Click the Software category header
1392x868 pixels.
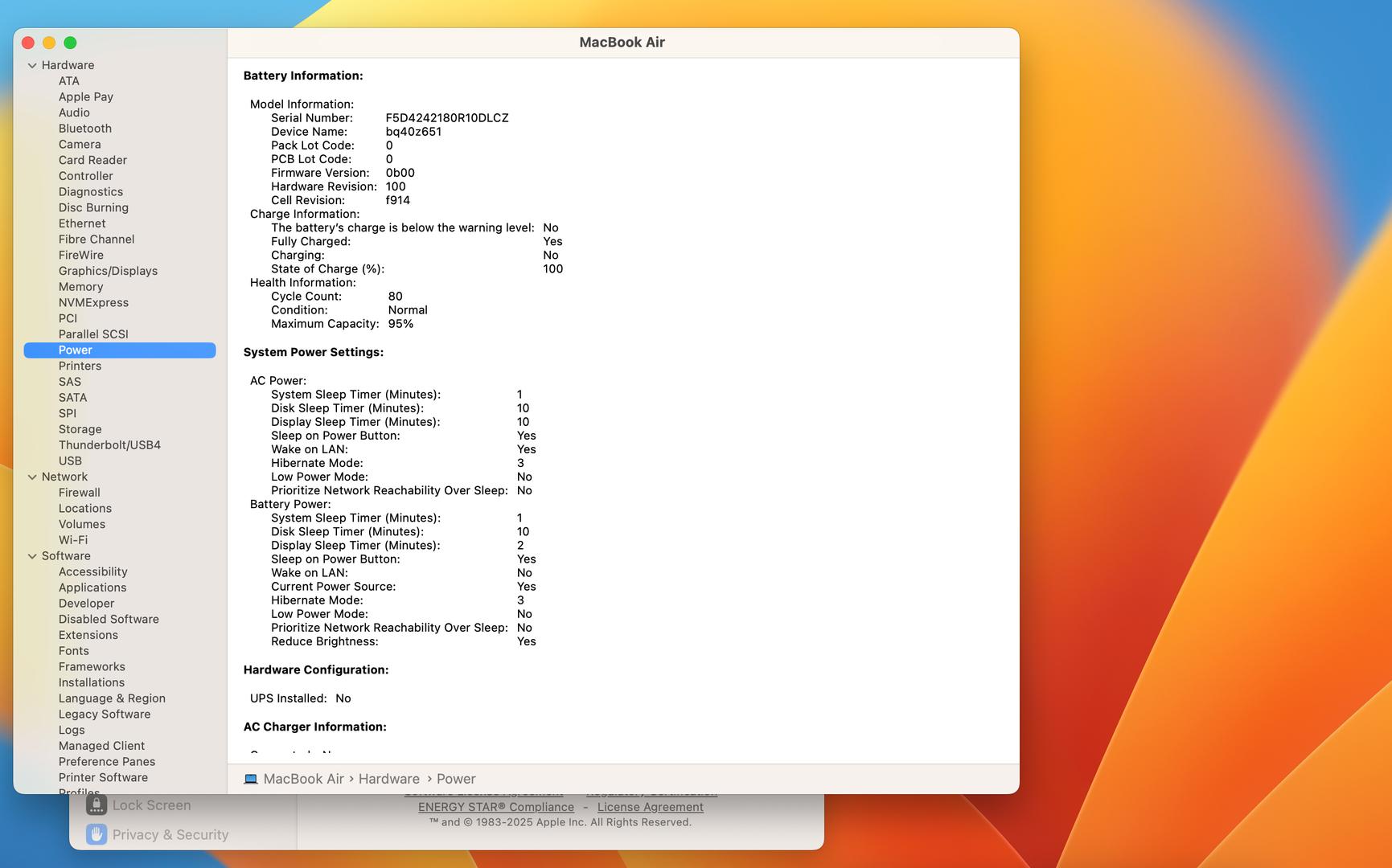[66, 556]
